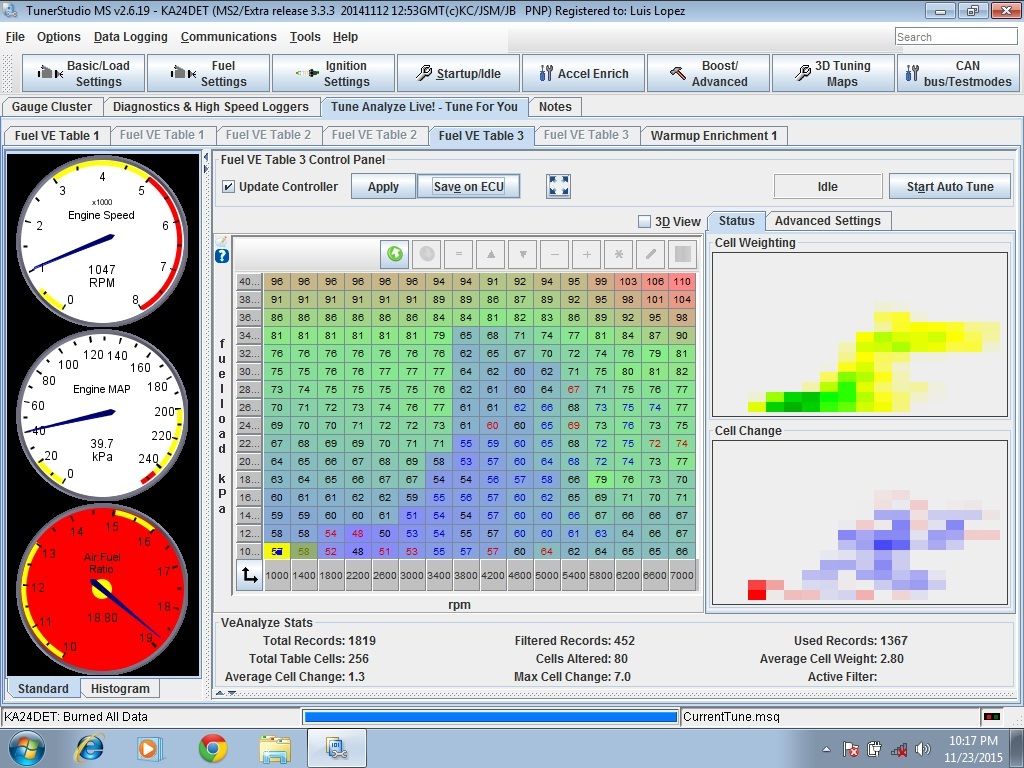Open the blue question mark help icon
Screen dimensions: 1024x768
click(x=222, y=256)
